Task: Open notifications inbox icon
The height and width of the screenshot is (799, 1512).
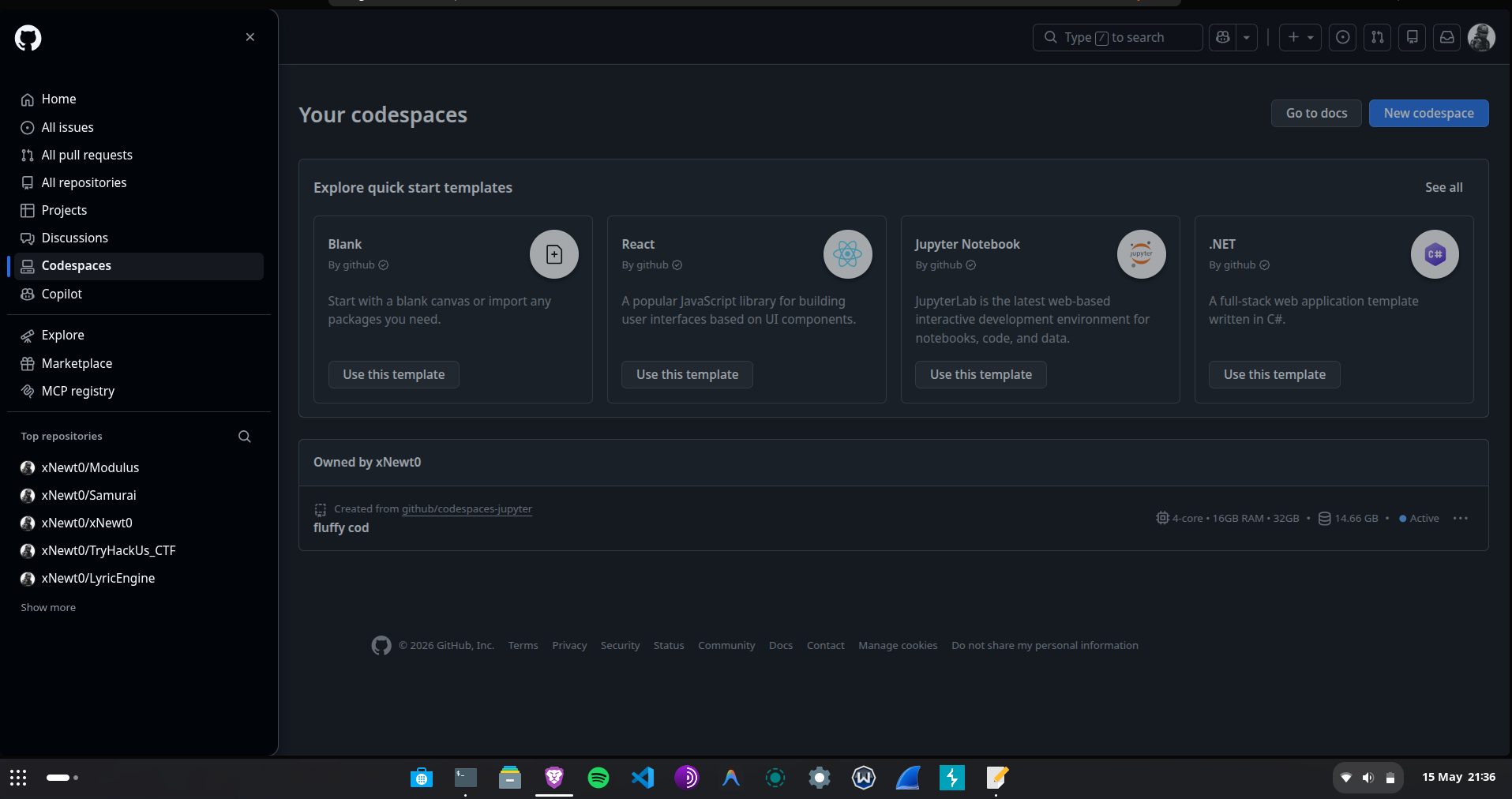Action: click(1447, 37)
